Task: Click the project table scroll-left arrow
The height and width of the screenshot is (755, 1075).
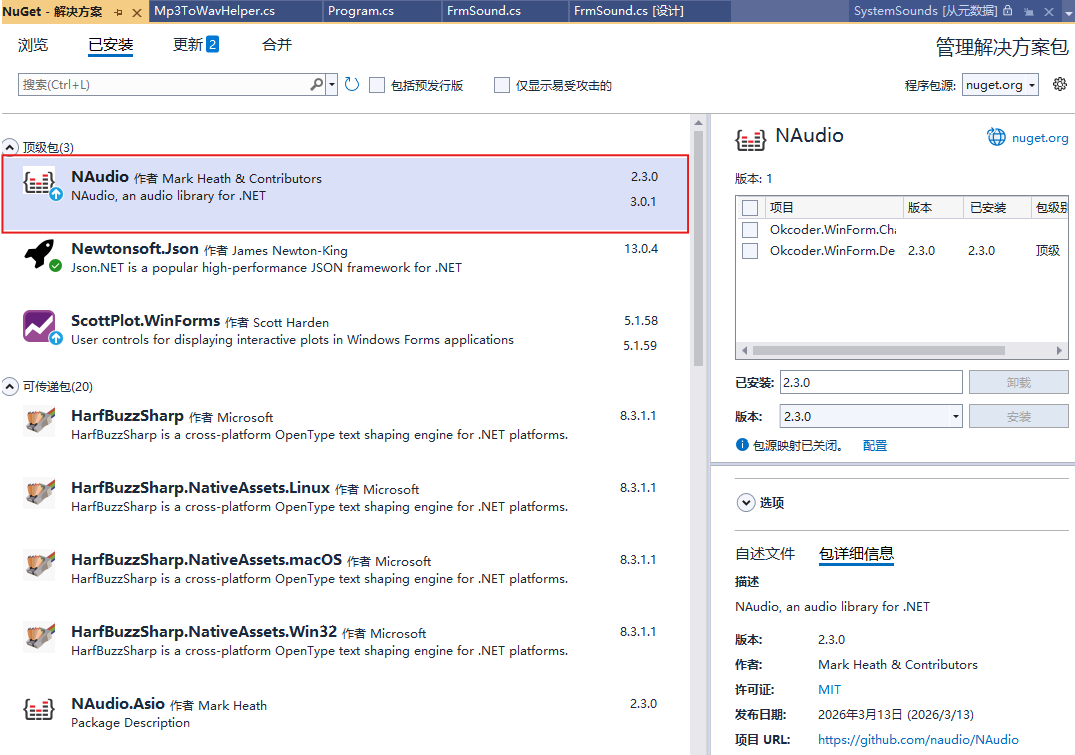Action: point(745,350)
